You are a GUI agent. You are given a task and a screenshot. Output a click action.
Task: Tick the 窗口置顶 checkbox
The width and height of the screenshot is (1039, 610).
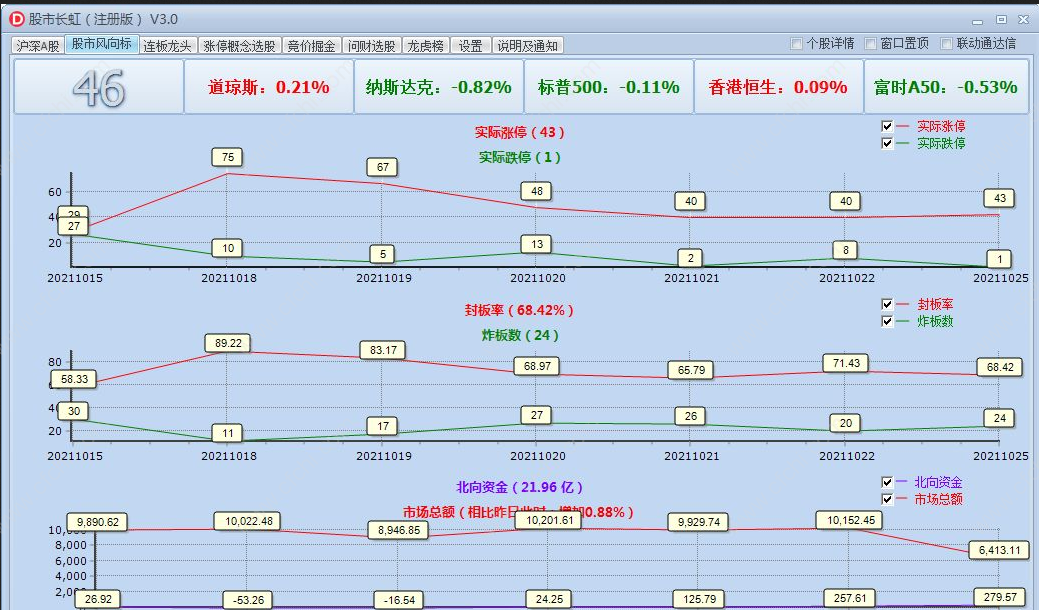(871, 44)
